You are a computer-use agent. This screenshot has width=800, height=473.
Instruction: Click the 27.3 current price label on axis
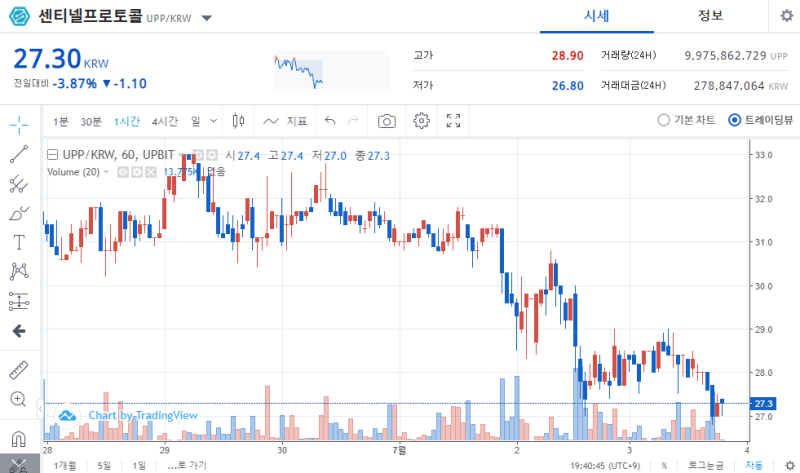(x=763, y=404)
